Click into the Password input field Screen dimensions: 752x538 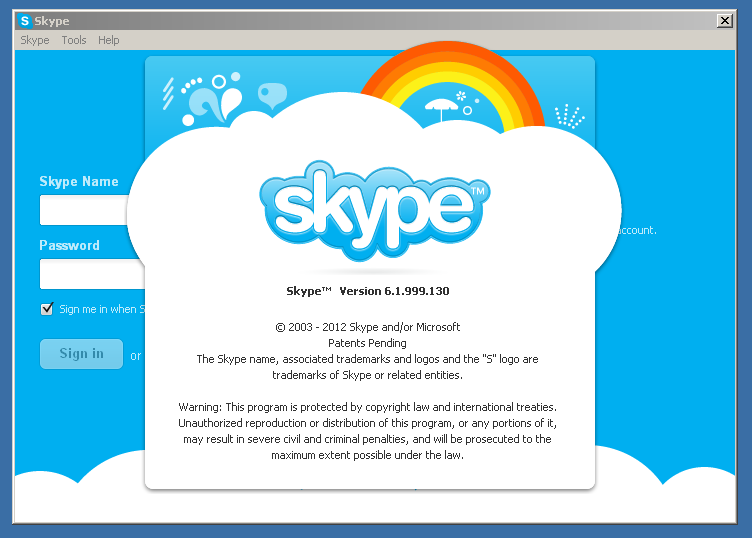pyautogui.click(x=92, y=274)
